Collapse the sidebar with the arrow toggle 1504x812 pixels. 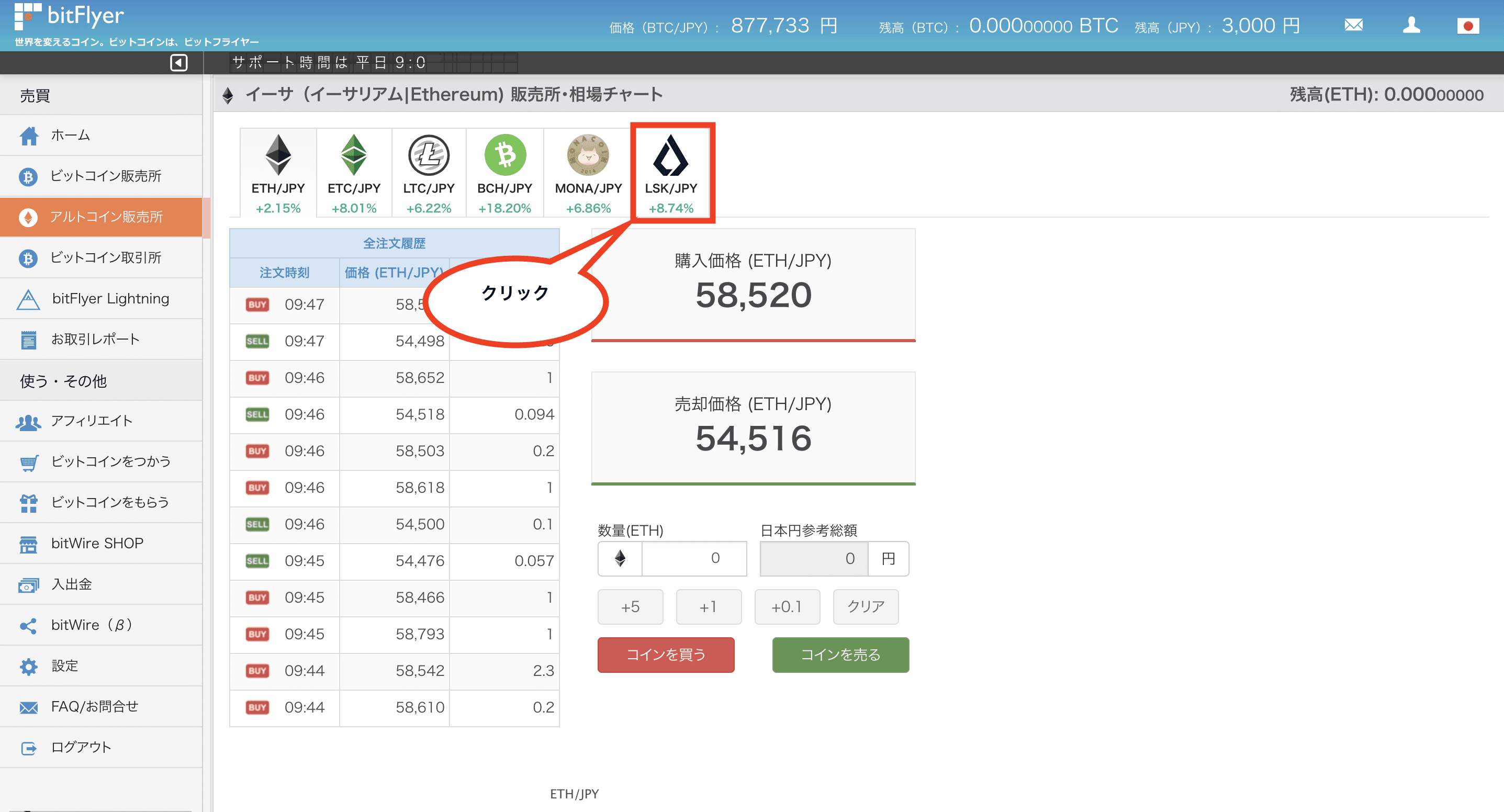pos(178,62)
